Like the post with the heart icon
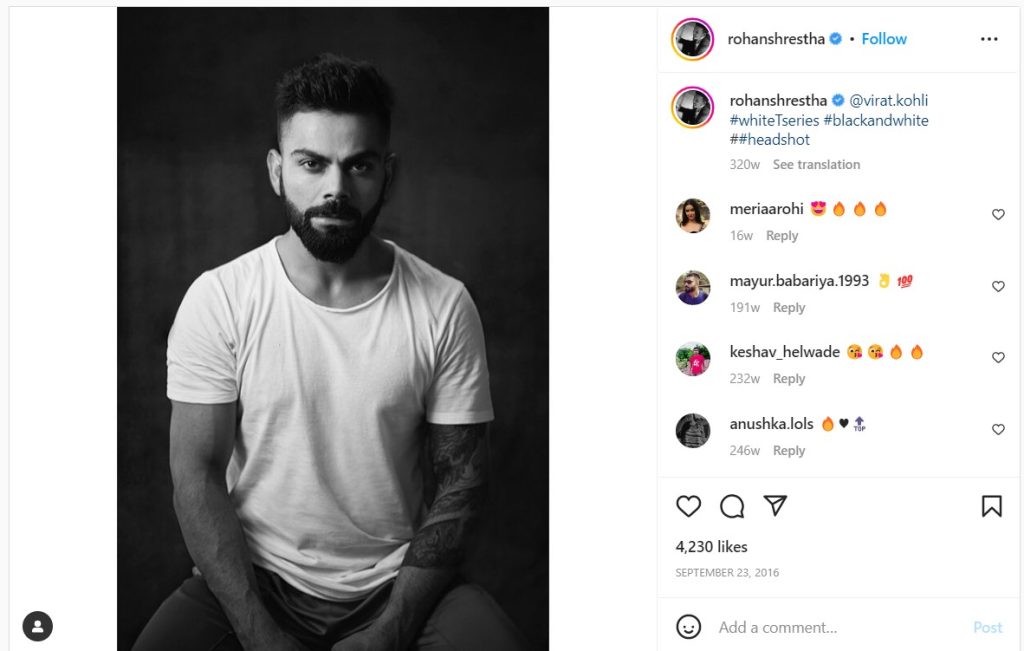 688,506
